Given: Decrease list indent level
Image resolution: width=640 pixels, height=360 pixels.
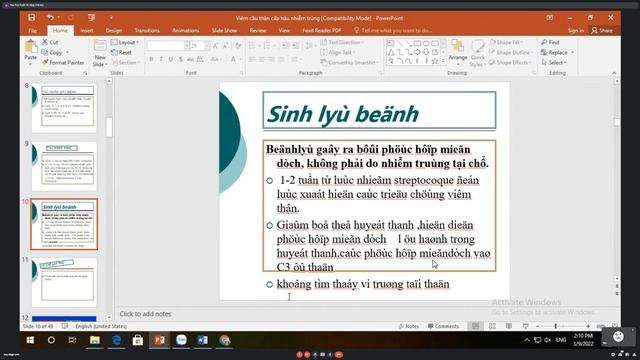Looking at the screenshot, I should (x=285, y=45).
